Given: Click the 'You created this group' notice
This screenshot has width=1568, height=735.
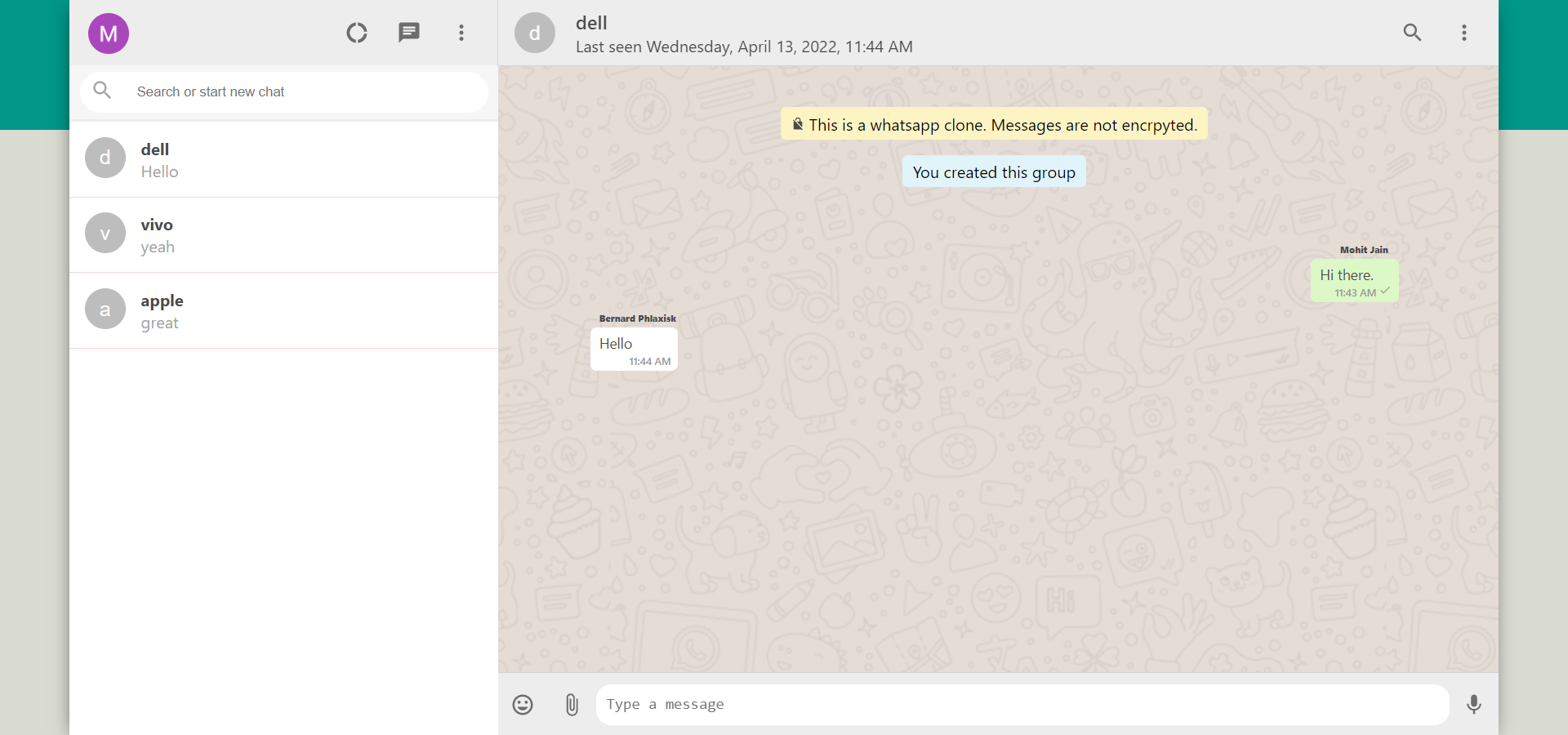Looking at the screenshot, I should 993,171.
